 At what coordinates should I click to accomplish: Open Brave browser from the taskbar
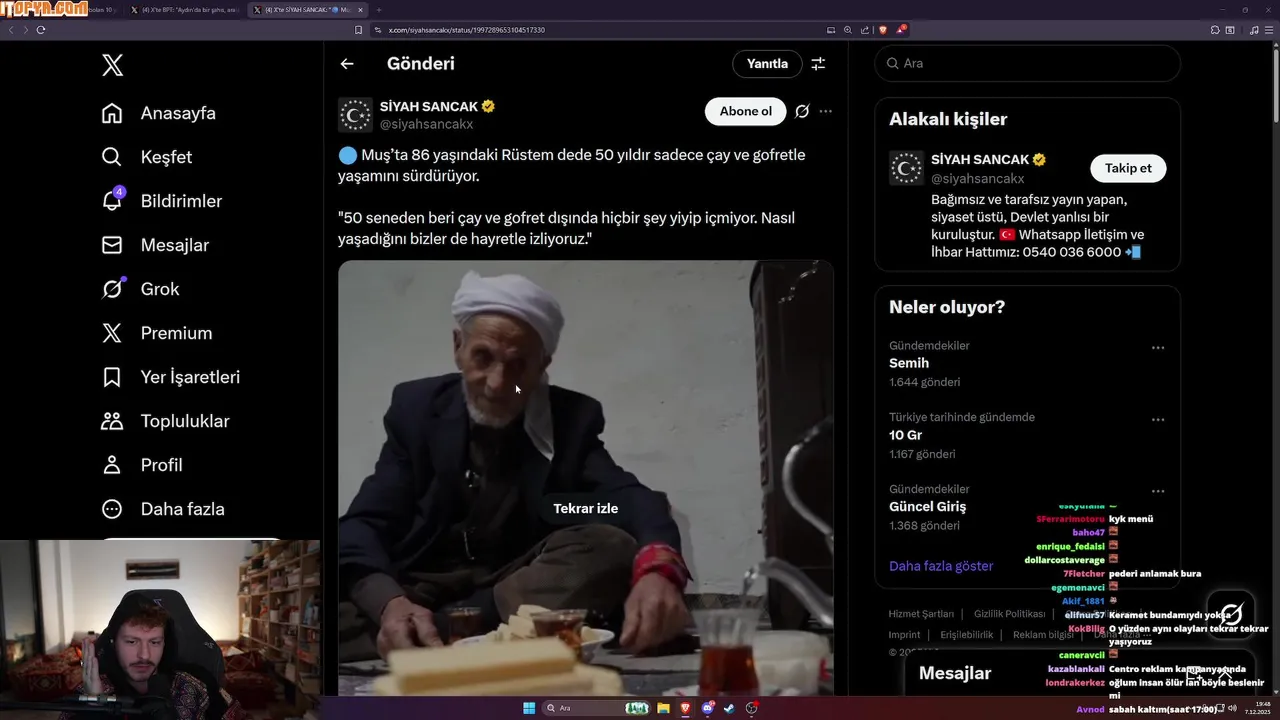tap(685, 708)
